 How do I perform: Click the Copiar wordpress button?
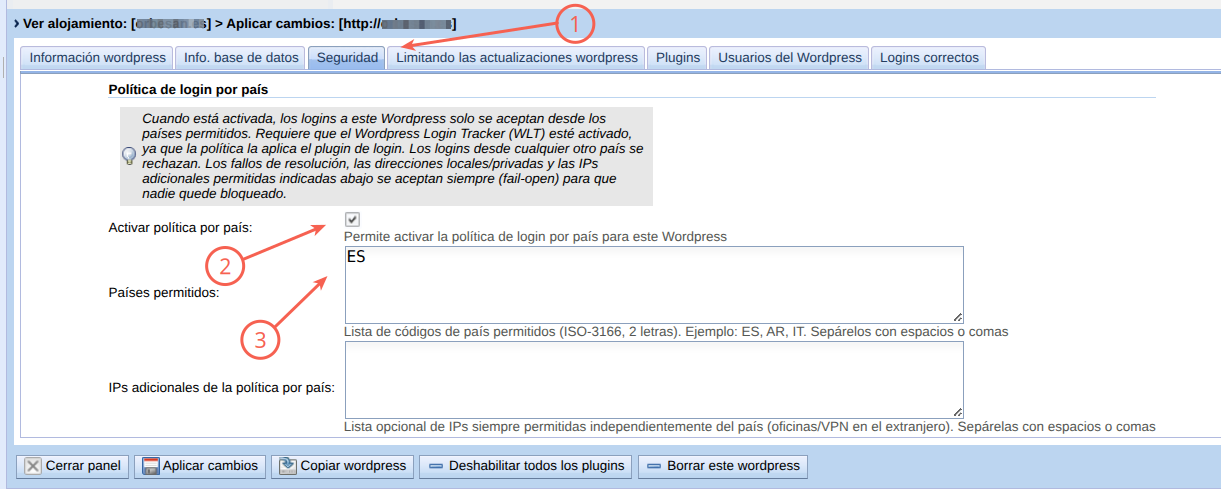[x=343, y=466]
